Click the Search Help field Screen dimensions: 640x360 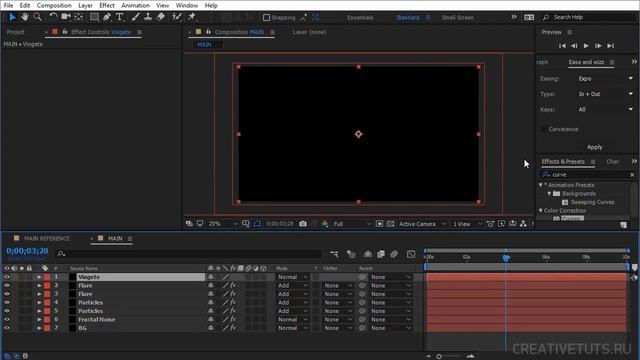(589, 17)
